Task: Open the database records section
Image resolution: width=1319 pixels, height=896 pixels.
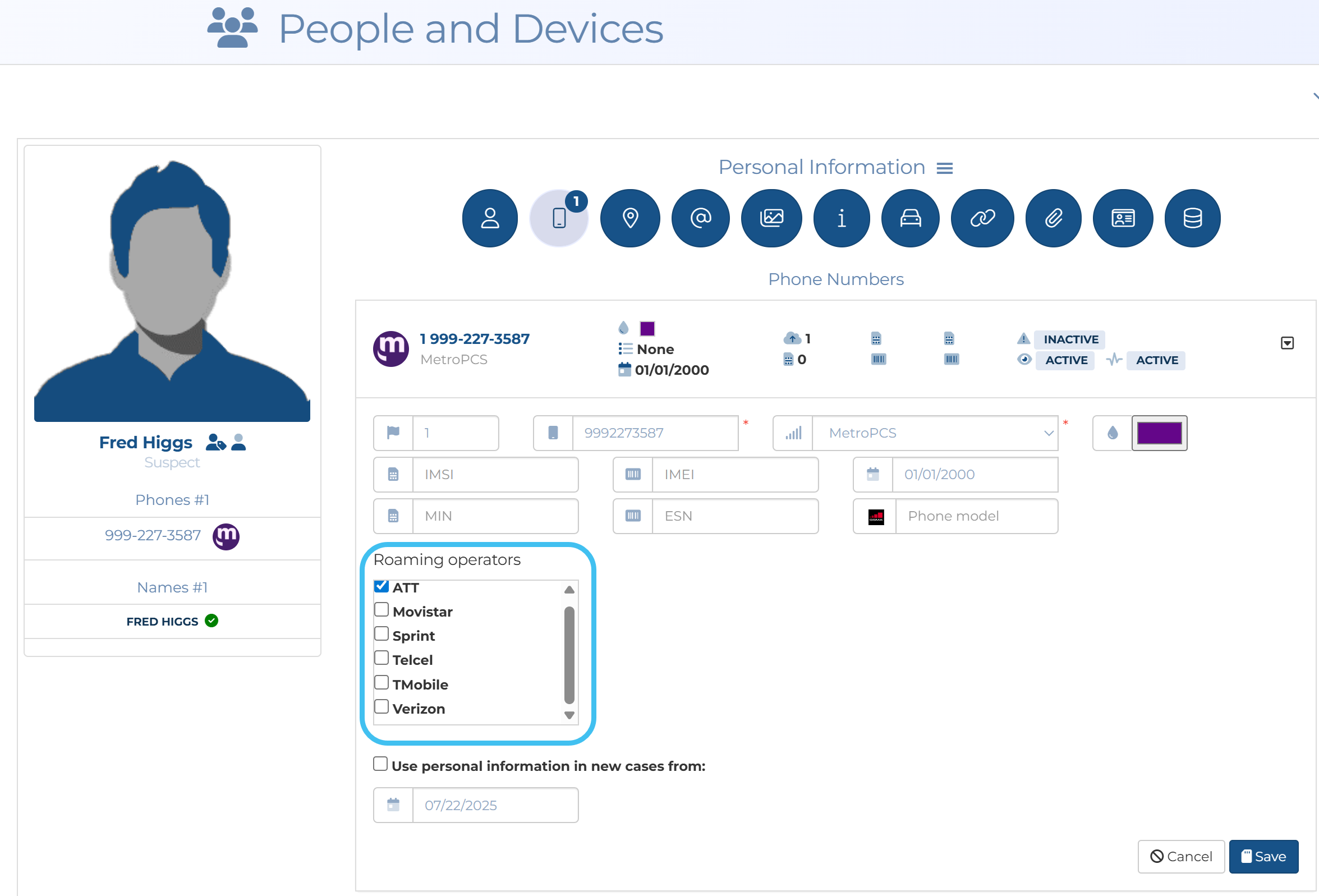Action: 1192,218
